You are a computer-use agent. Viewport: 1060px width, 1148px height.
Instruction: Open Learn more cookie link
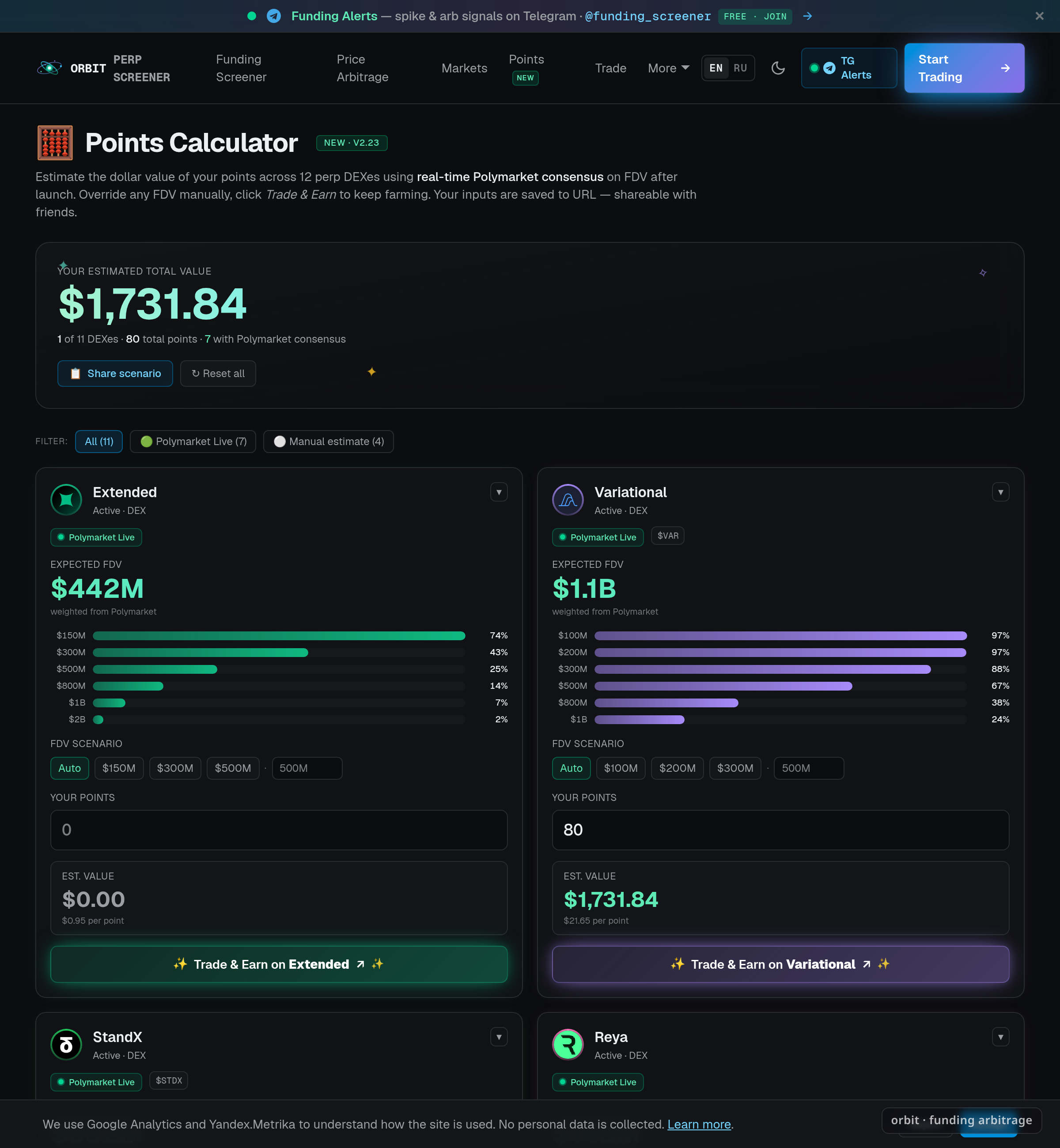699,1124
